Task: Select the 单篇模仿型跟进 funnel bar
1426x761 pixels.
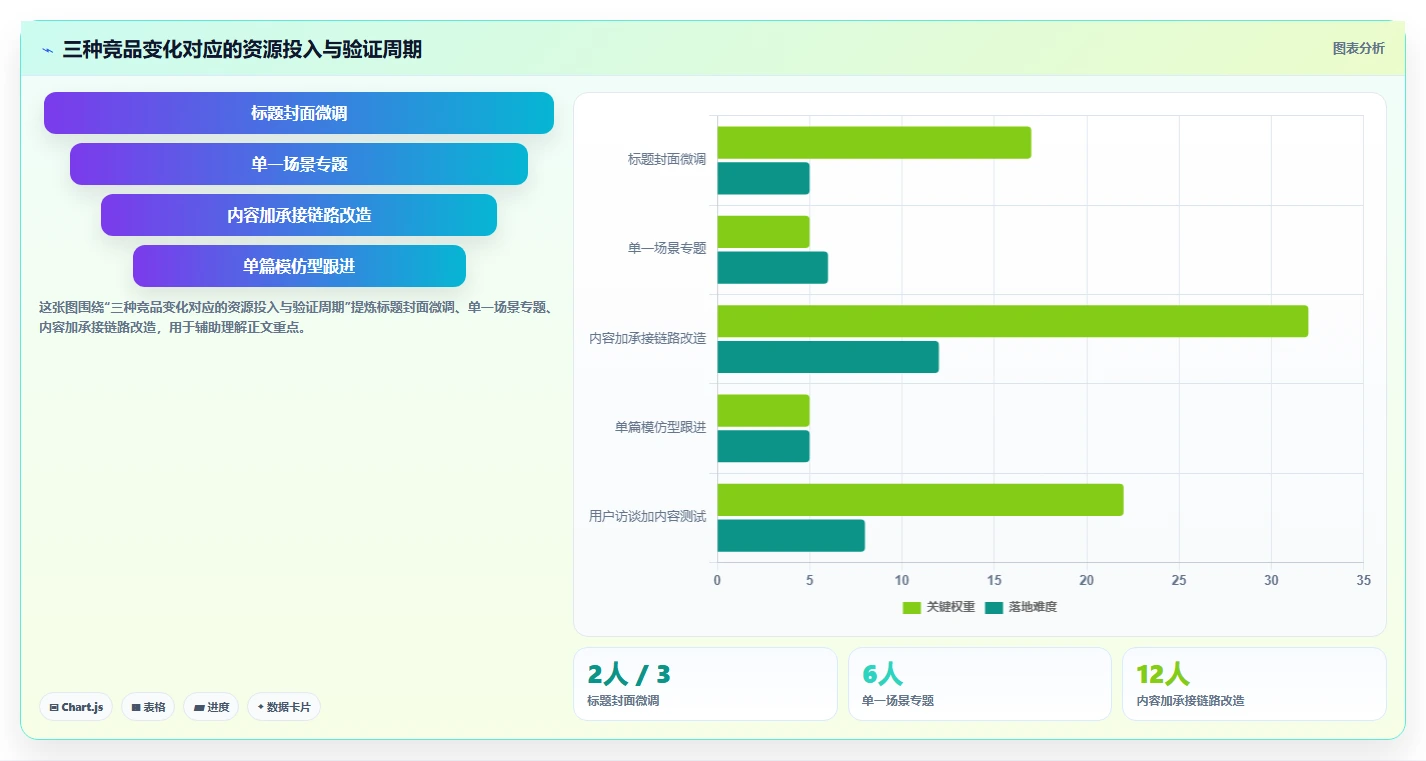Action: point(299,266)
